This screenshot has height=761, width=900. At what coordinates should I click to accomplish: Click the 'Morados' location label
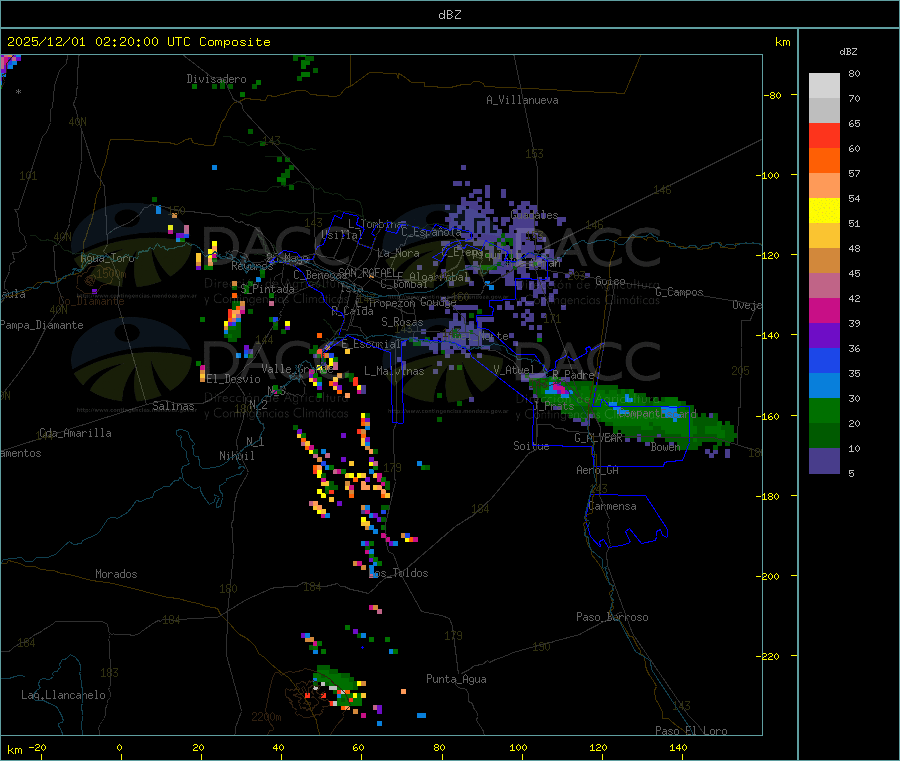click(116, 574)
